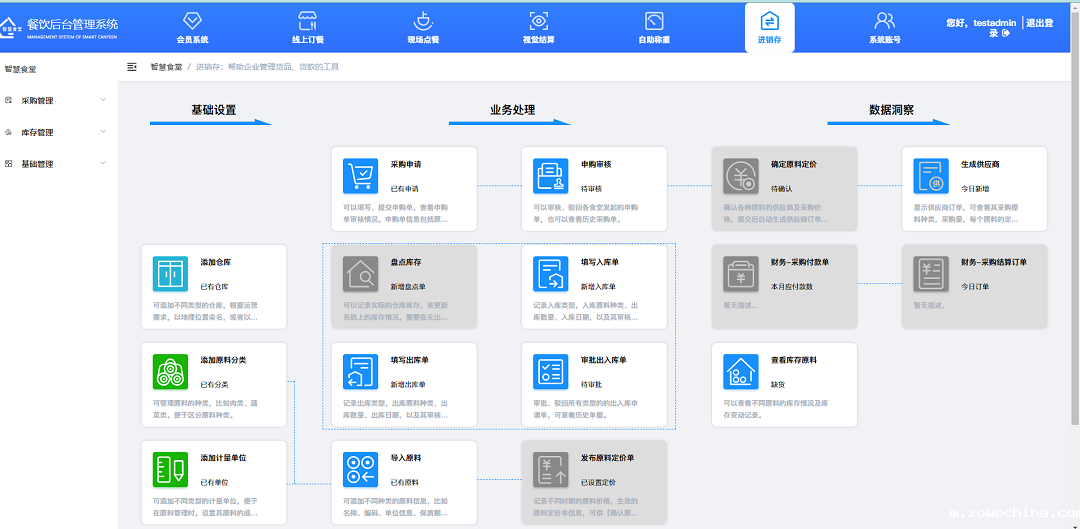Click 新增出库单 status text
Screen dimensions: 1080x529
pos(408,384)
